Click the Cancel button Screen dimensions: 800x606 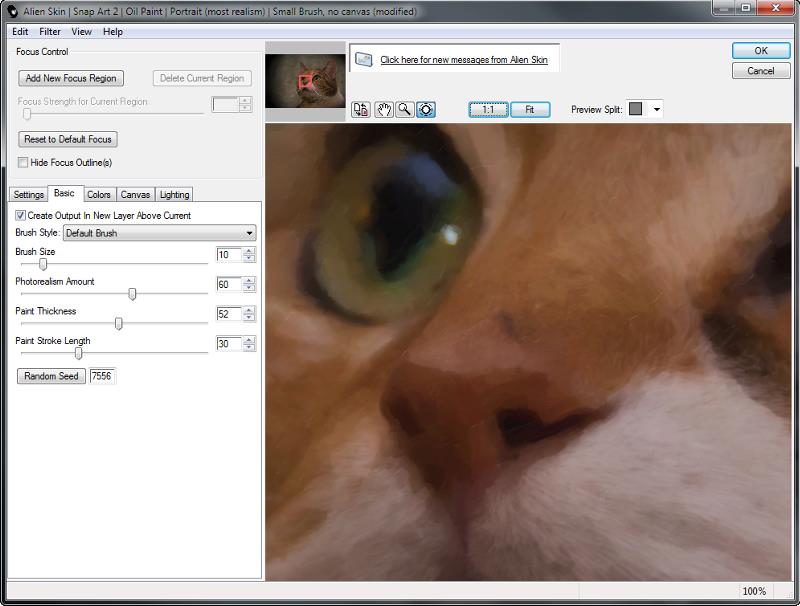click(761, 71)
